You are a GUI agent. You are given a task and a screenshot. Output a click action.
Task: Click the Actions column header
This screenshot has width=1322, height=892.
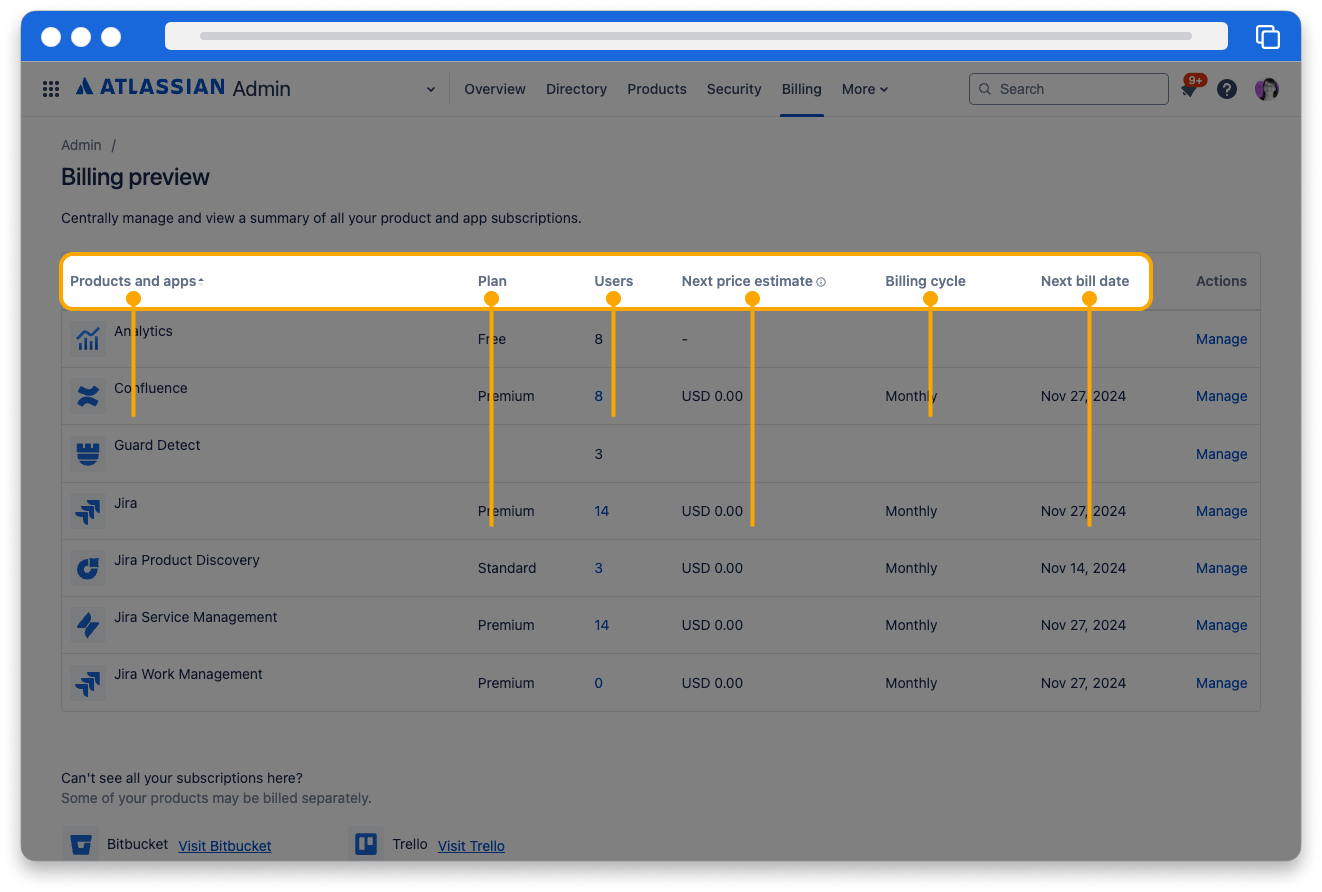pos(1221,281)
